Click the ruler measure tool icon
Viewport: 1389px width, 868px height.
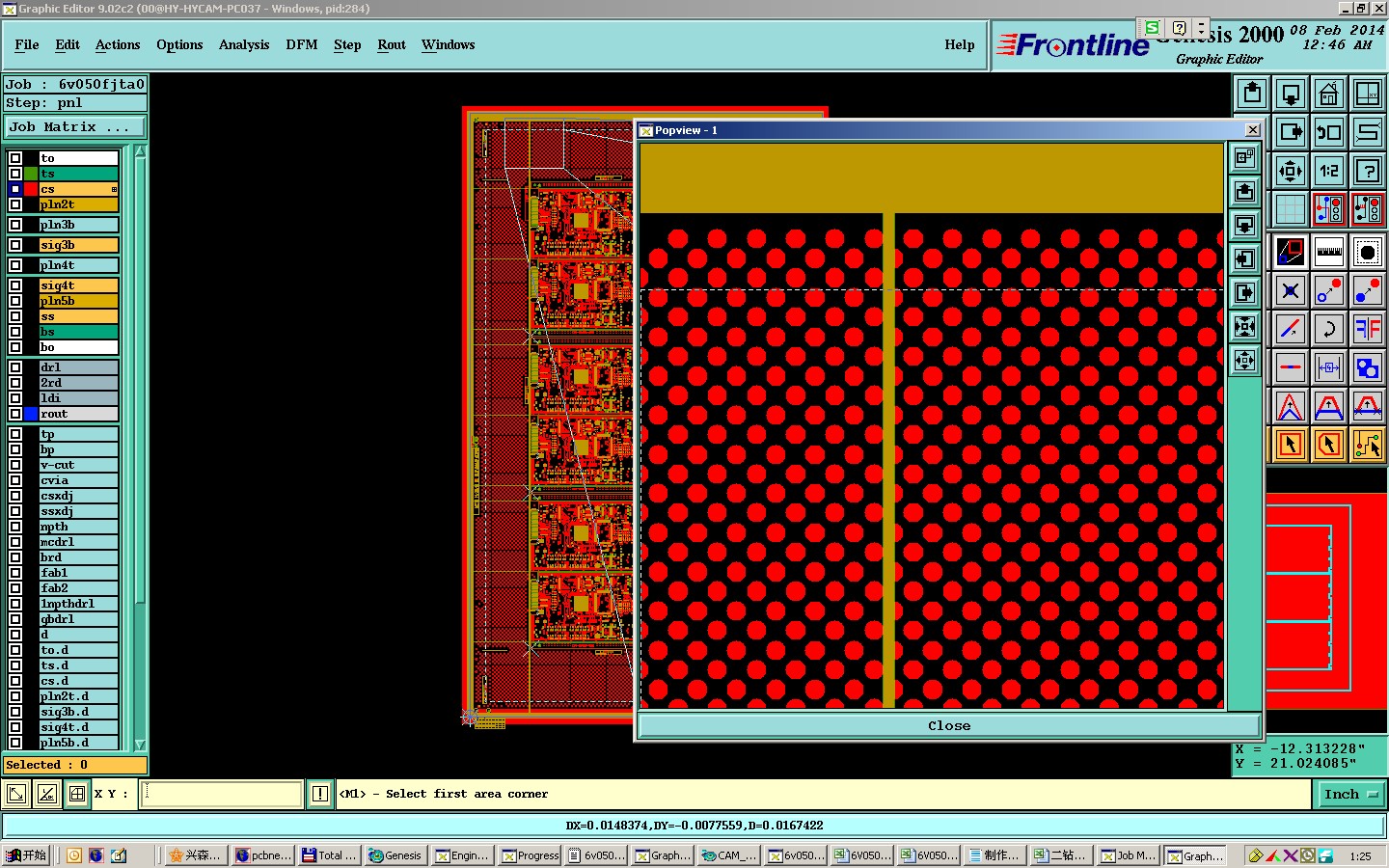(x=1329, y=252)
